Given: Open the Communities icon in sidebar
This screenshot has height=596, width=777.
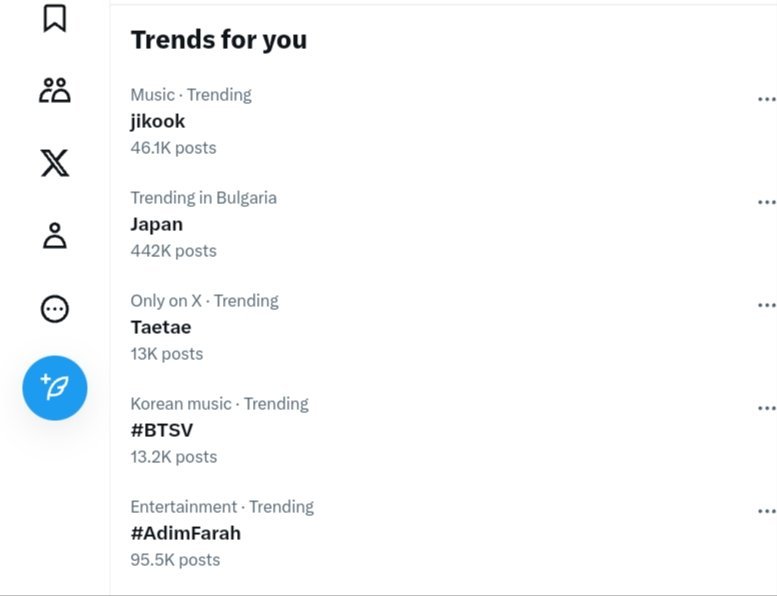Looking at the screenshot, I should [55, 90].
